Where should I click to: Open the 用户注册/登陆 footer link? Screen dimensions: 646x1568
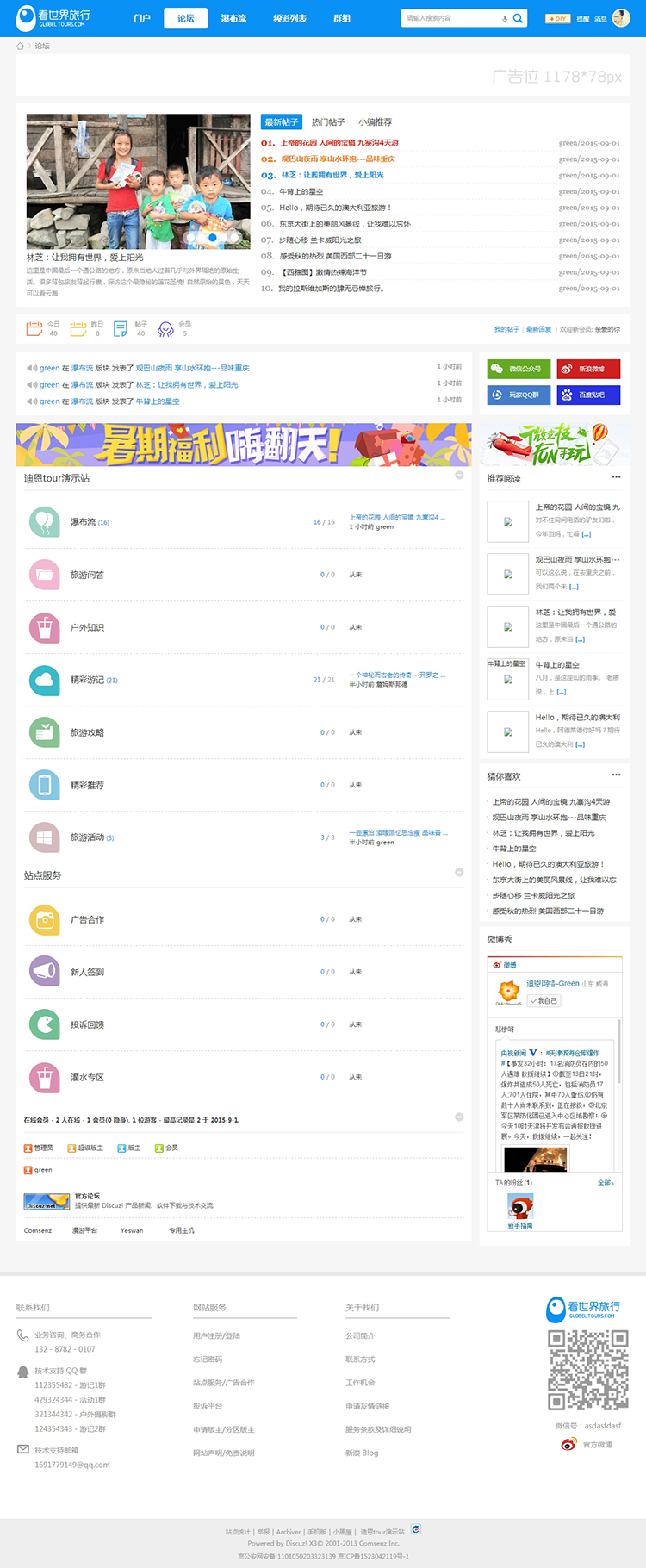pos(216,1335)
